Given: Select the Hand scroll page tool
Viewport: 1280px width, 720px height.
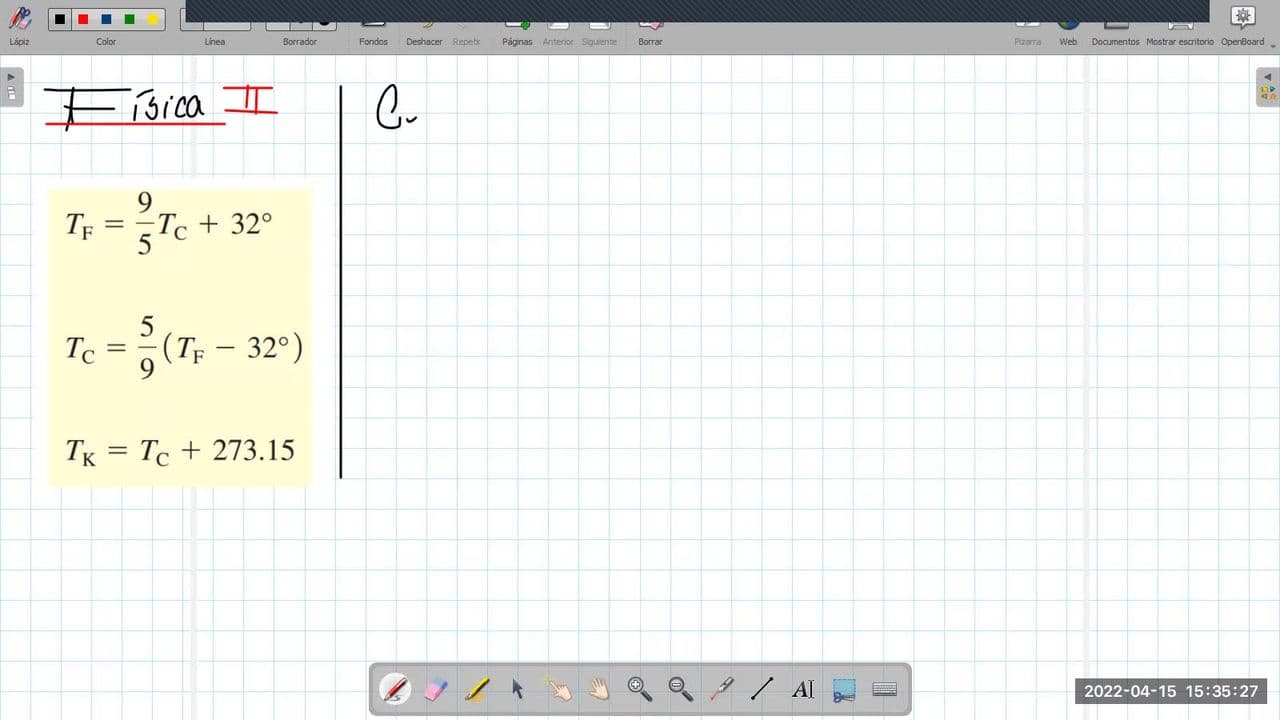Looking at the screenshot, I should click(x=599, y=689).
